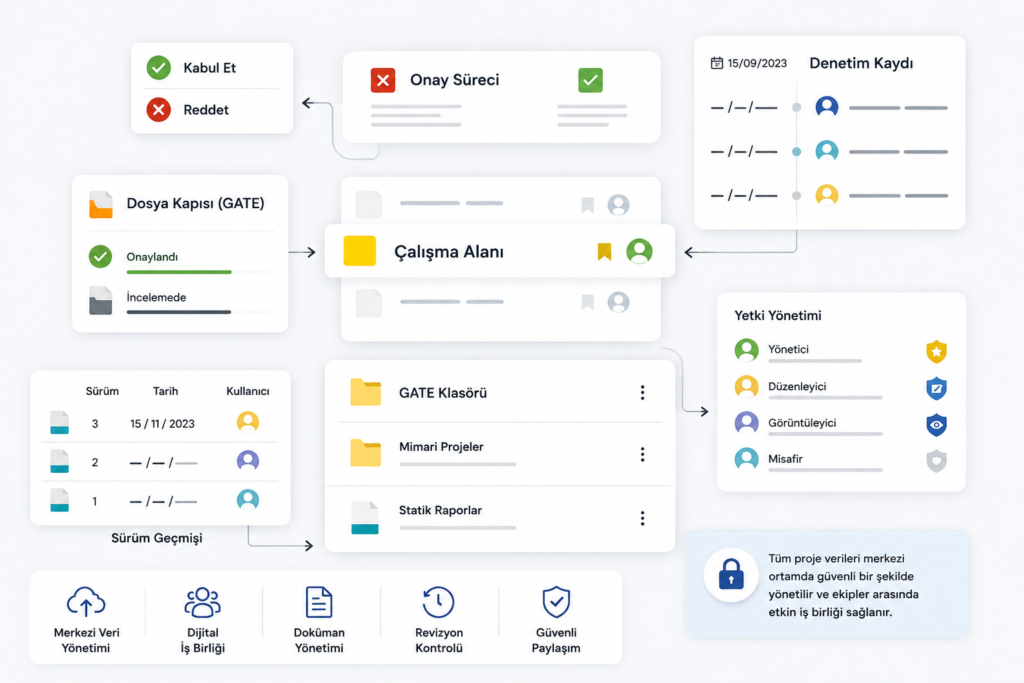This screenshot has width=1024, height=683.
Task: Click the blue padlock icon
Action: tap(731, 575)
